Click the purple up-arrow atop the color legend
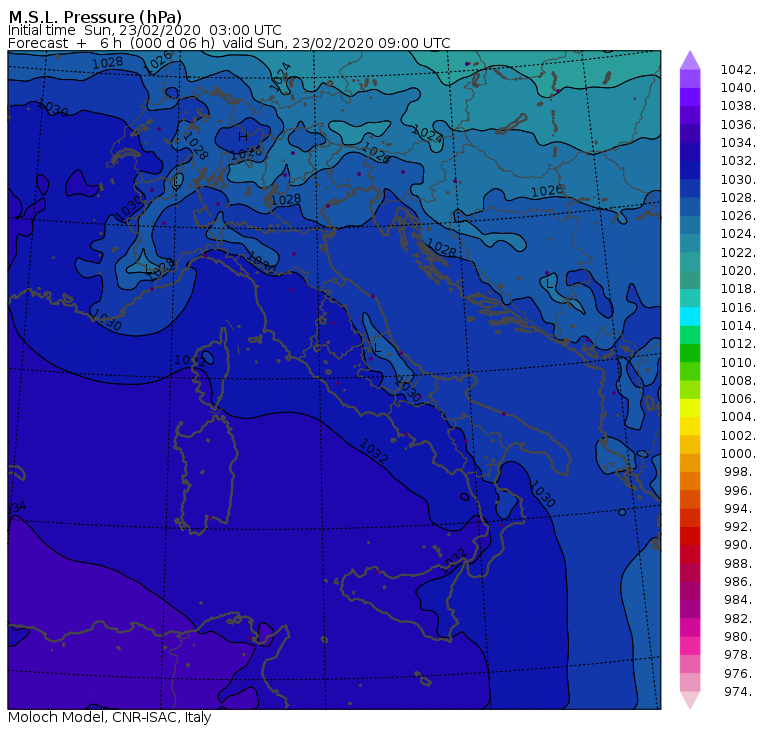This screenshot has width=760, height=731. 690,61
